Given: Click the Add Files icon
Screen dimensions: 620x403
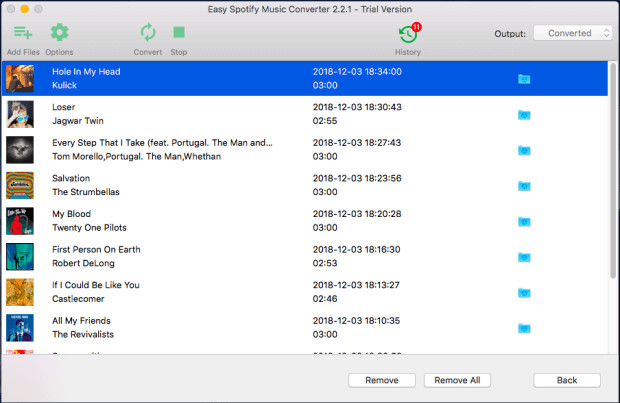Looking at the screenshot, I should point(23,33).
